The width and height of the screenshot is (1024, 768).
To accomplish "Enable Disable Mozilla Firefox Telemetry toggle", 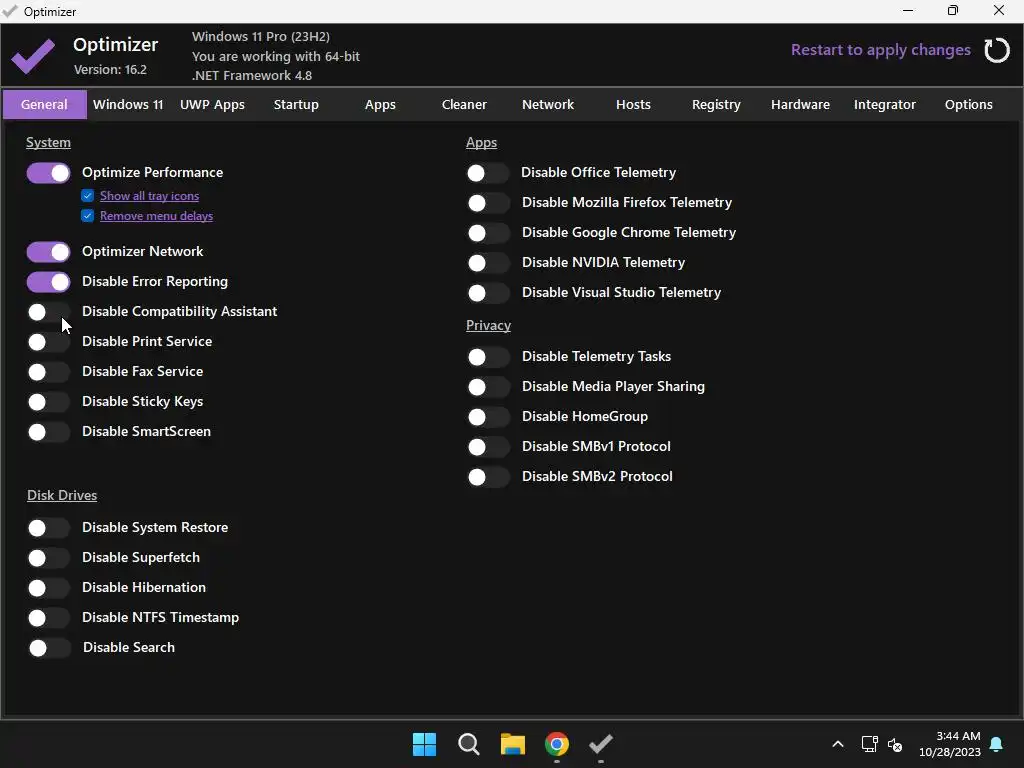I will pos(488,203).
